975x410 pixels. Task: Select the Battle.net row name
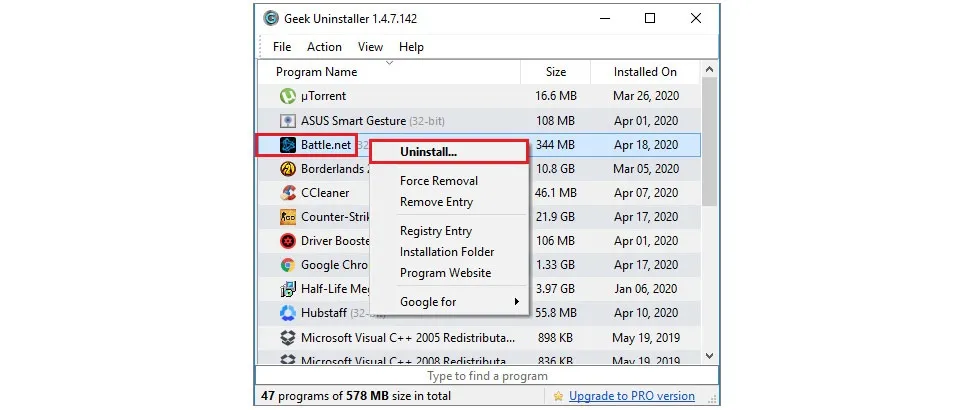point(326,145)
